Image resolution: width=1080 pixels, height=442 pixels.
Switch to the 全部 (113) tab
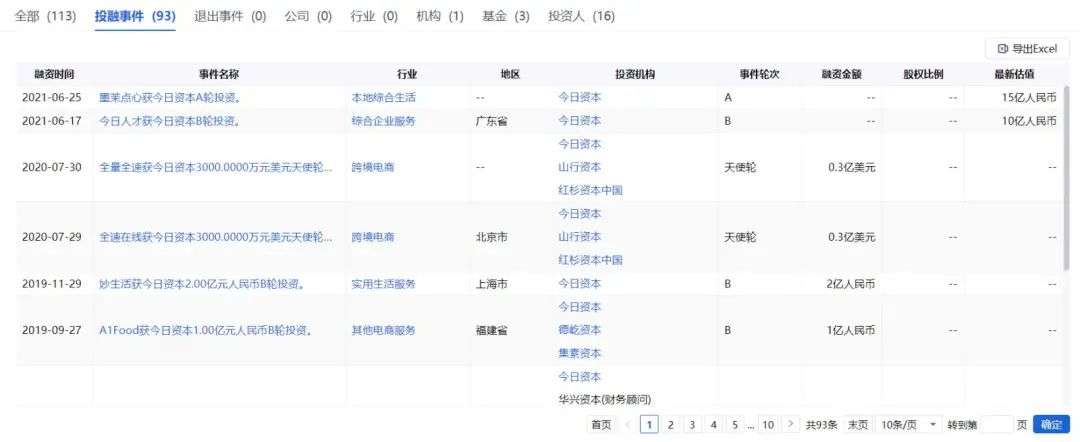[45, 16]
